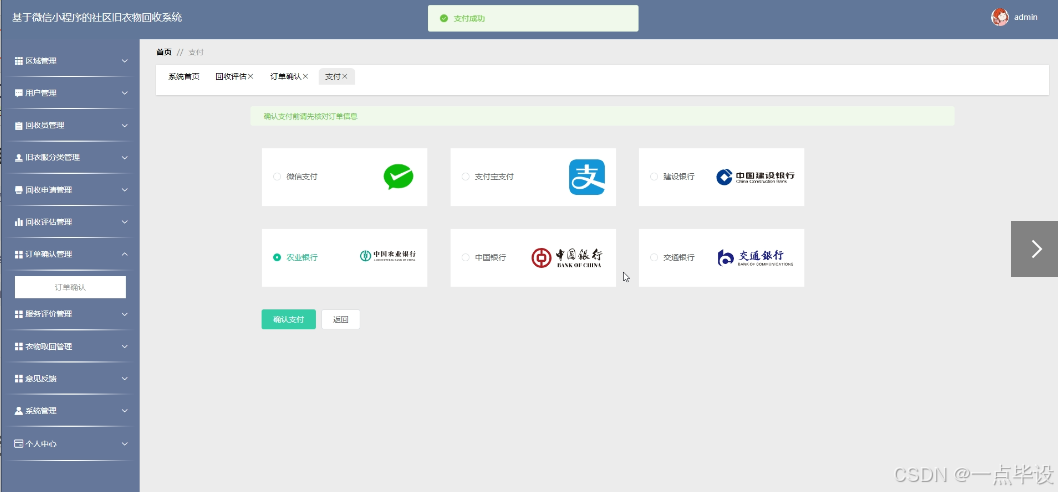Click the blue Alipay logo

click(x=586, y=177)
